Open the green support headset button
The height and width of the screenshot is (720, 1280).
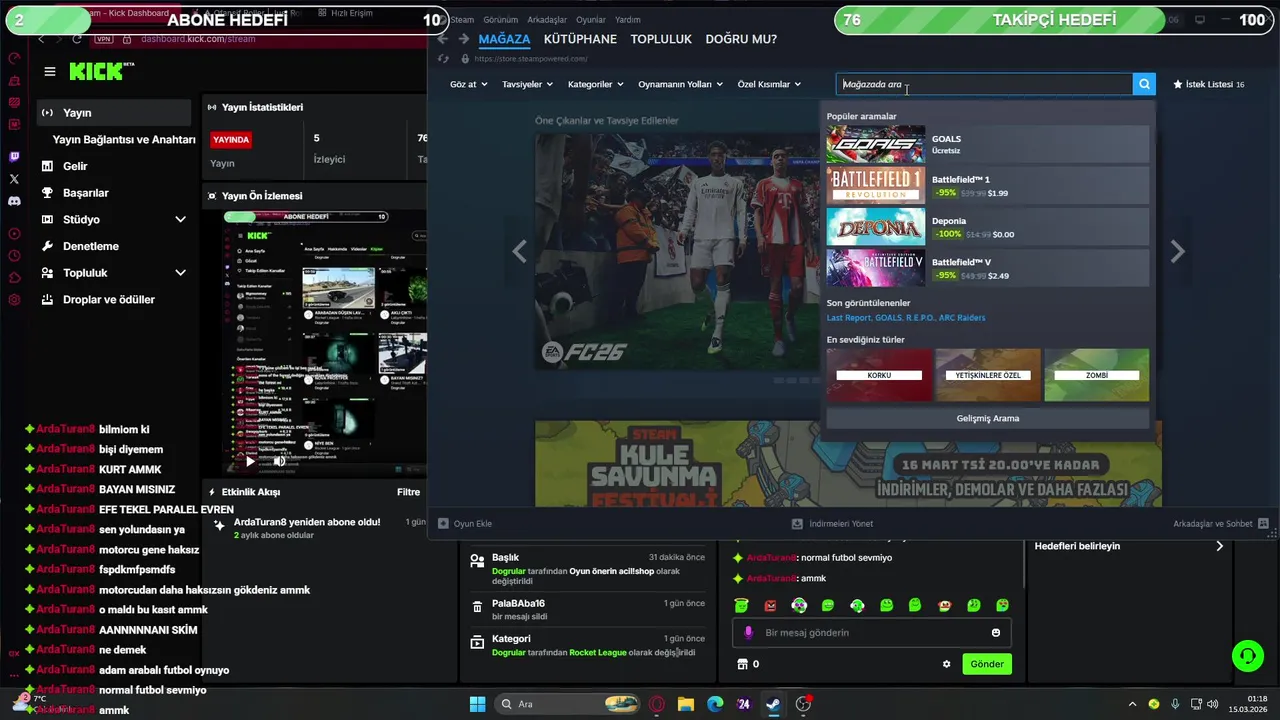click(1248, 656)
